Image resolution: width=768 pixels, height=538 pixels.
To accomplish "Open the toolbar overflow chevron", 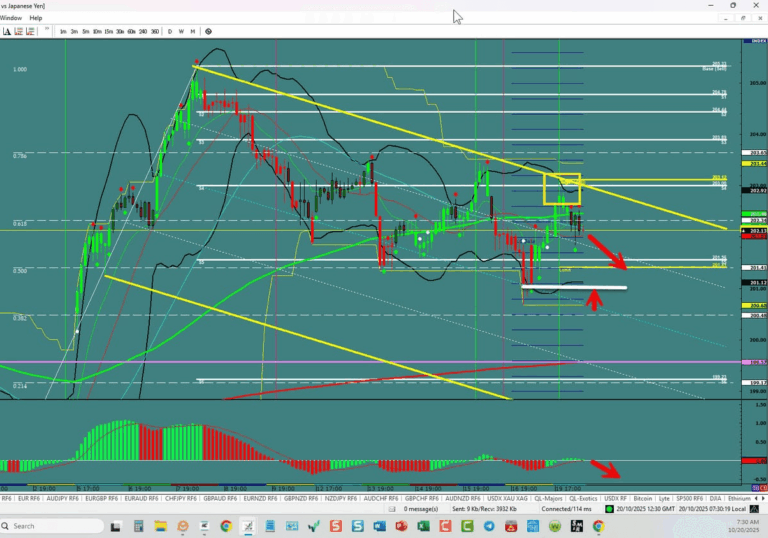I will pos(47,29).
